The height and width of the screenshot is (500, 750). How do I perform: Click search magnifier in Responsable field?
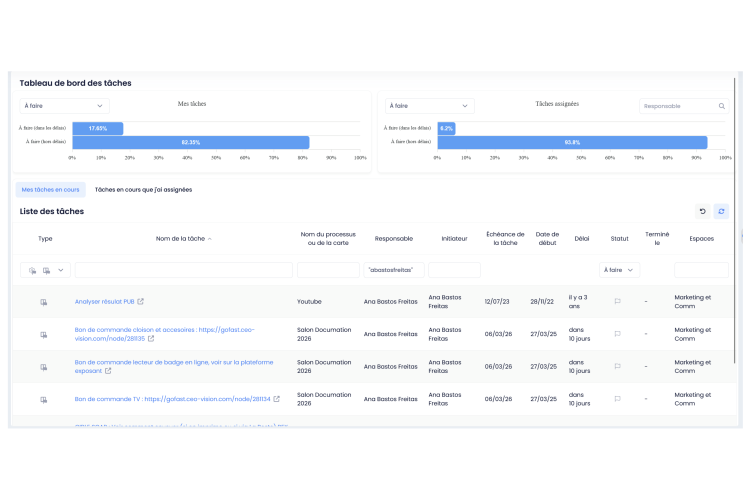point(721,106)
